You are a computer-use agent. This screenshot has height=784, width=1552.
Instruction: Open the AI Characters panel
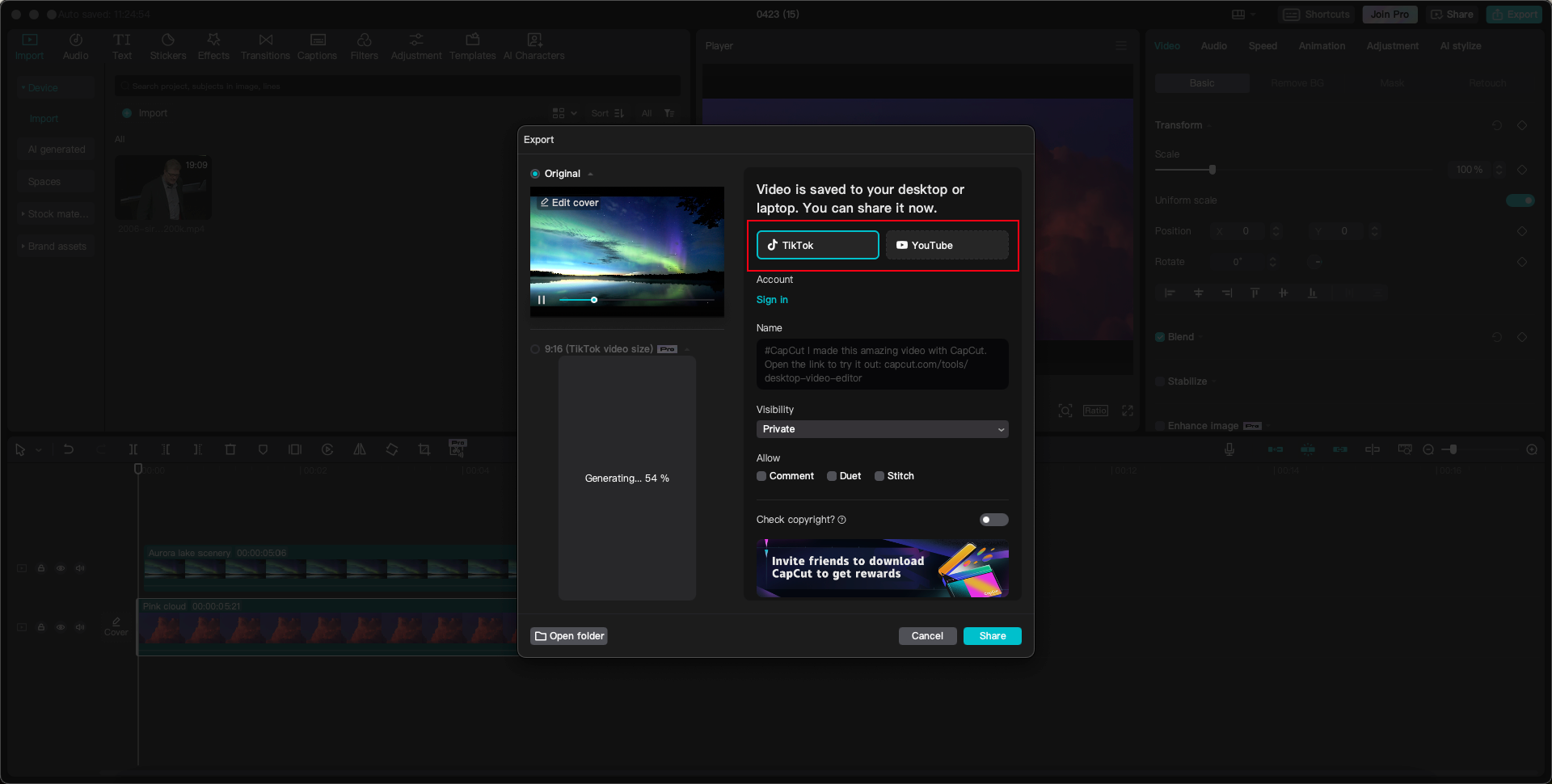click(x=533, y=45)
